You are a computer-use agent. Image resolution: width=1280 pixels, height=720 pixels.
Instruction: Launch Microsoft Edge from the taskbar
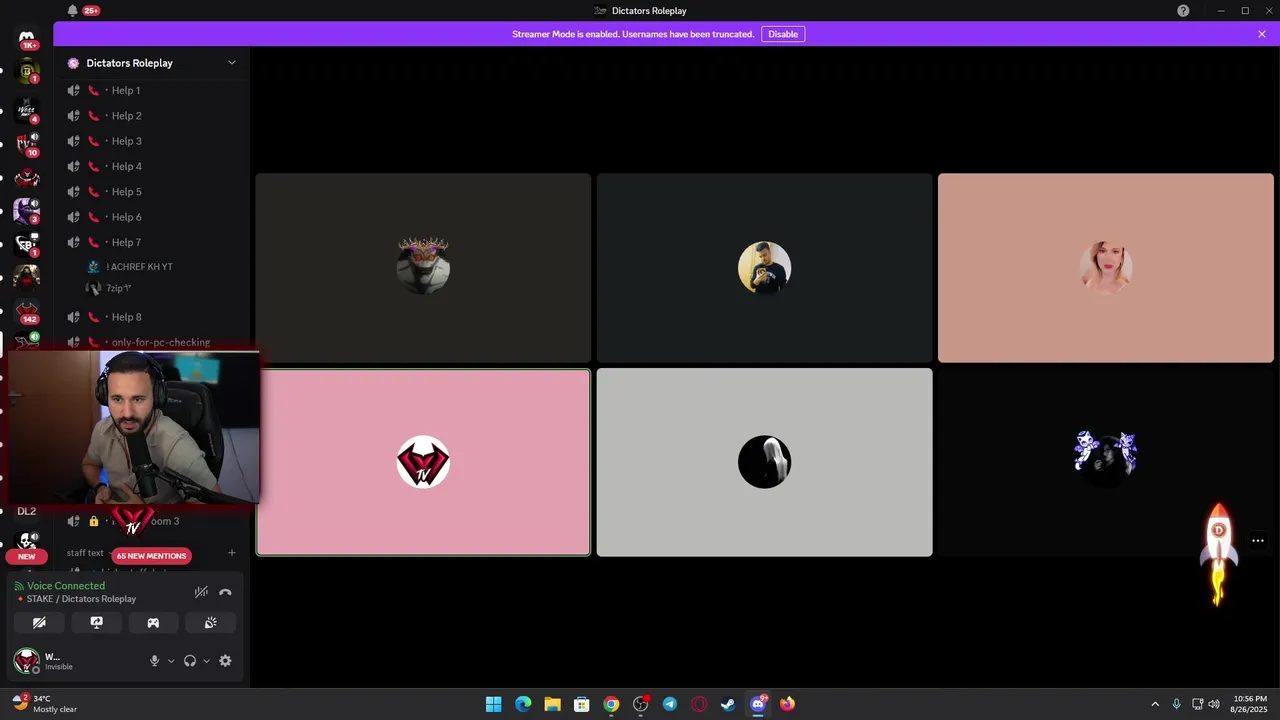tap(523, 704)
